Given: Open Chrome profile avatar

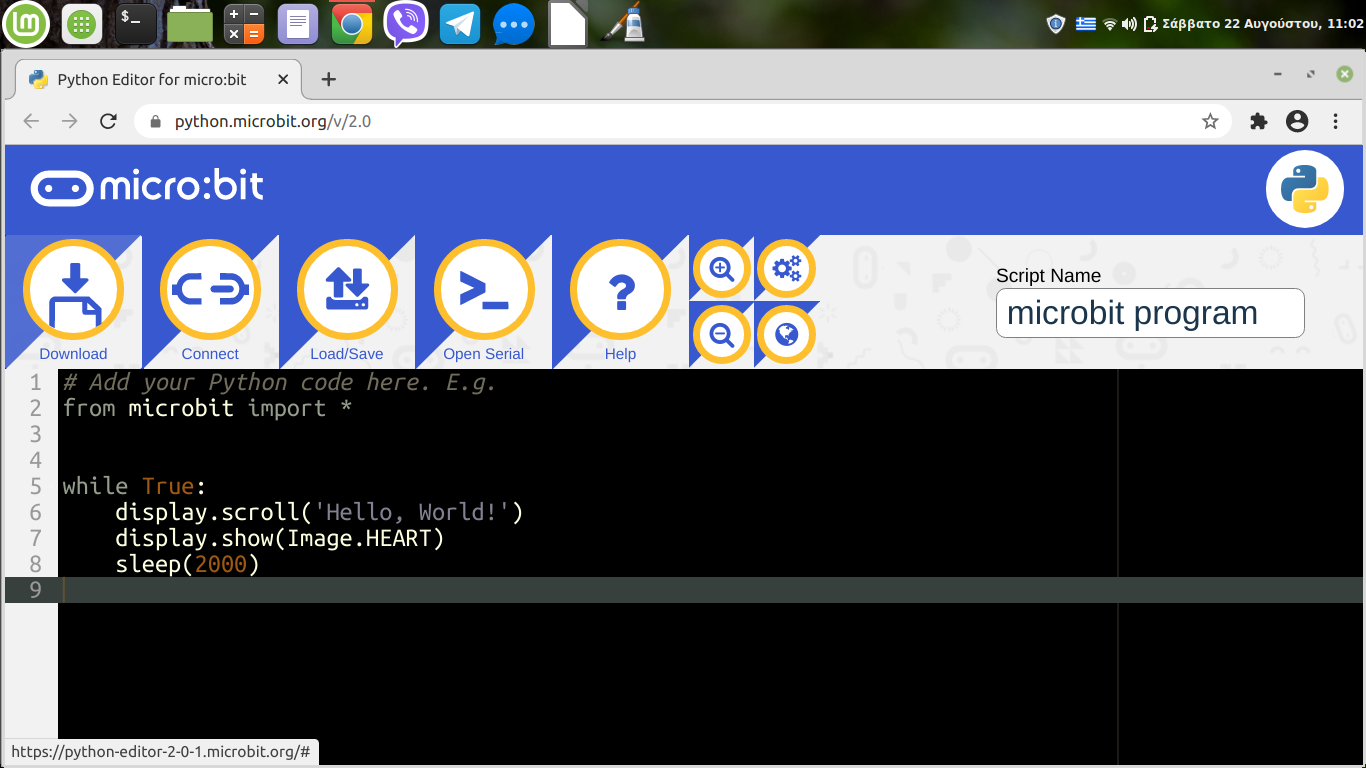Looking at the screenshot, I should 1297,121.
